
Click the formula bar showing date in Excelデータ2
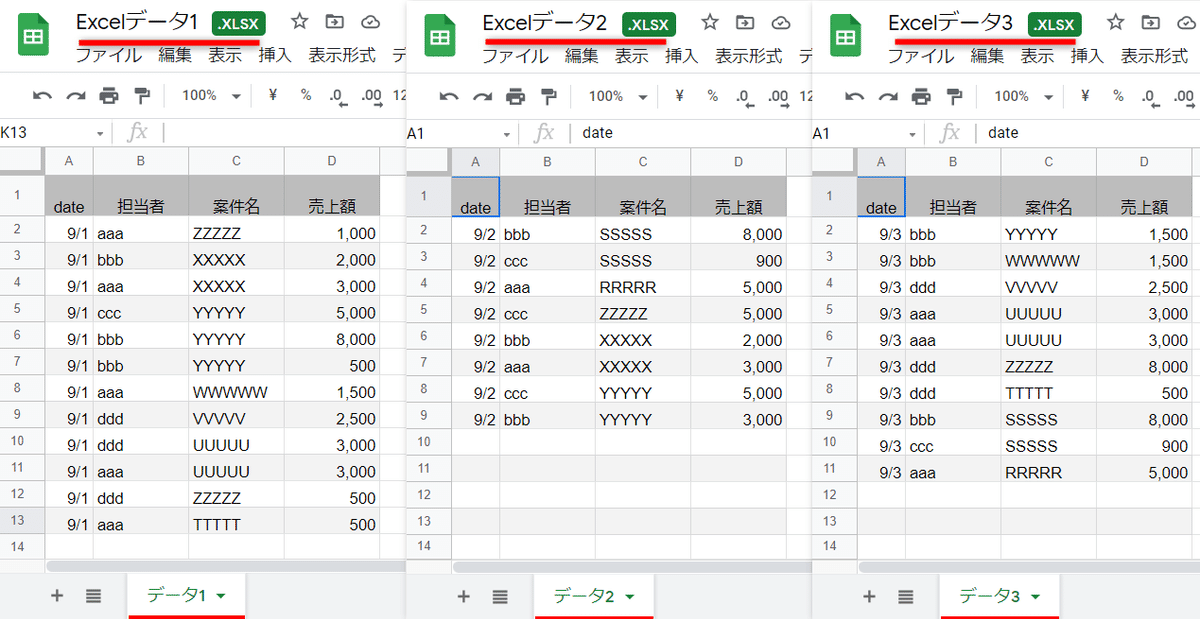690,133
